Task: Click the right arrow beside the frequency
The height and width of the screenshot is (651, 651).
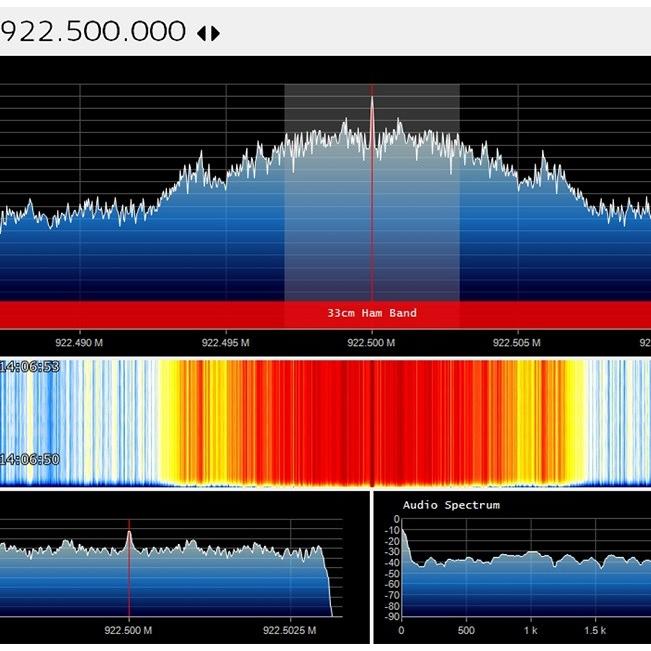Action: [x=215, y=32]
